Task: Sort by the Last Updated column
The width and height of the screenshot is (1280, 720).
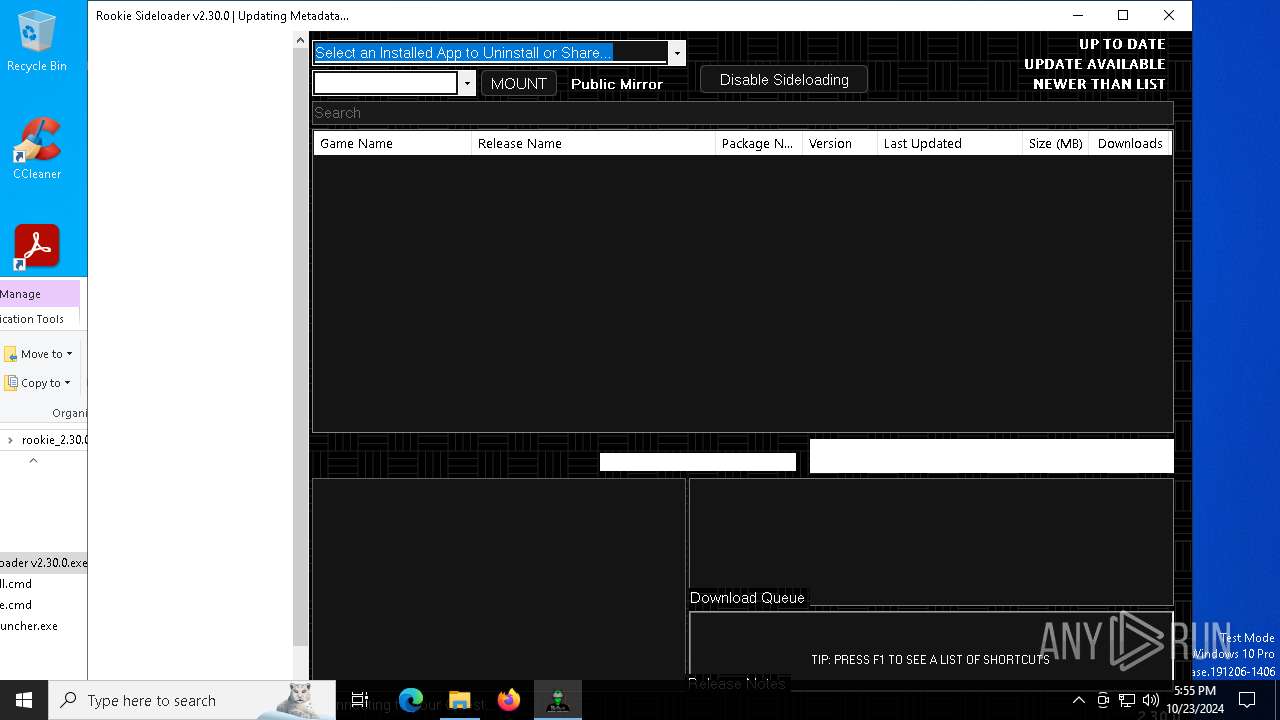Action: [950, 144]
